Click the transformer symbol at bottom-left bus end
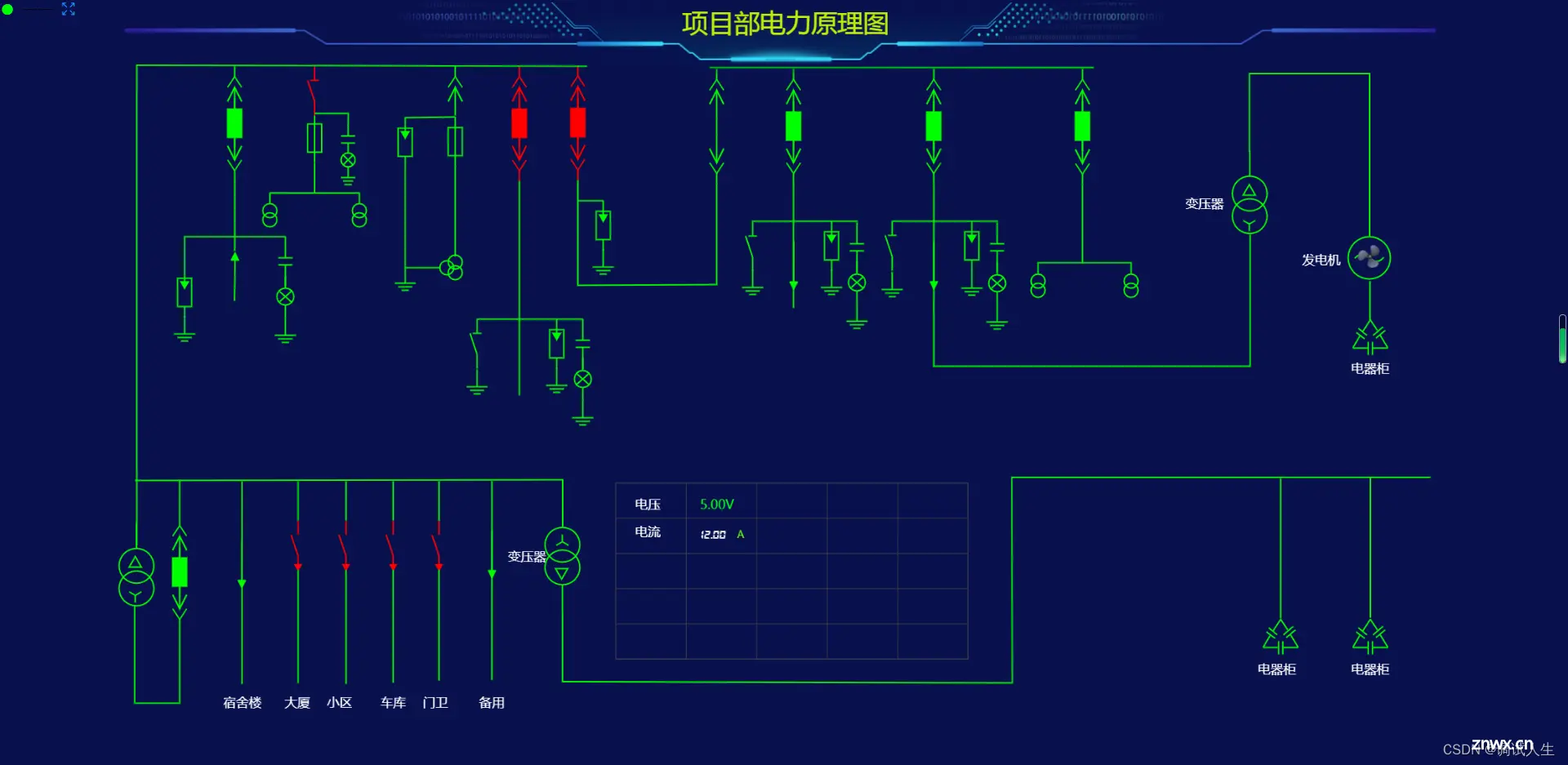The width and height of the screenshot is (1568, 765). (x=136, y=577)
